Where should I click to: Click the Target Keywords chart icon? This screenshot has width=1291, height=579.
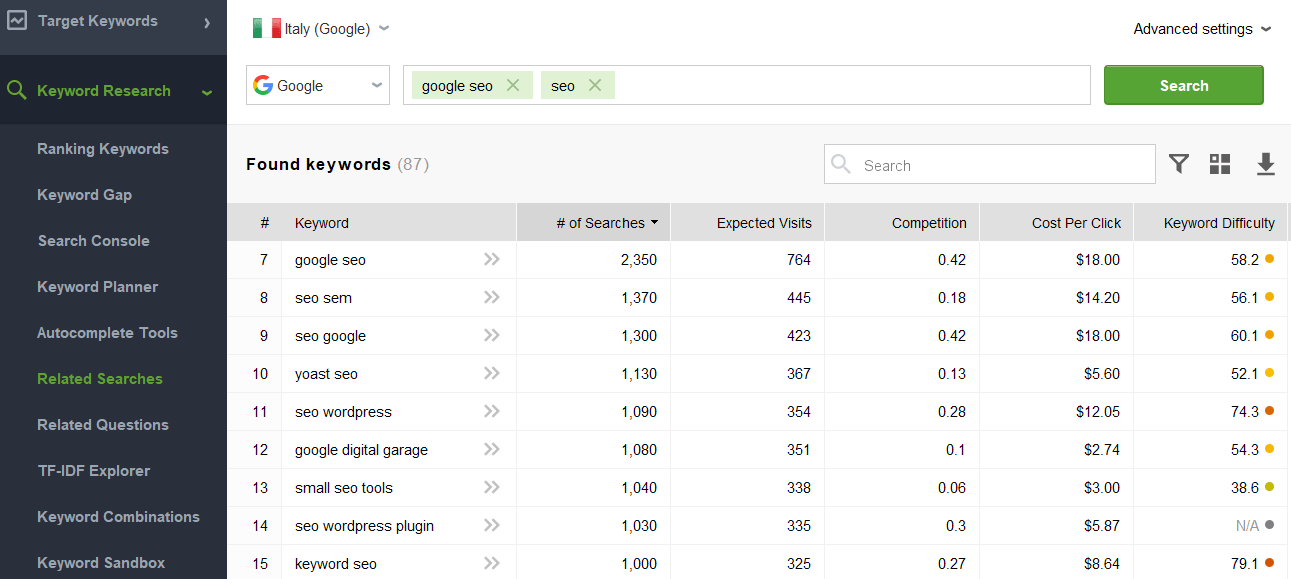(x=16, y=21)
